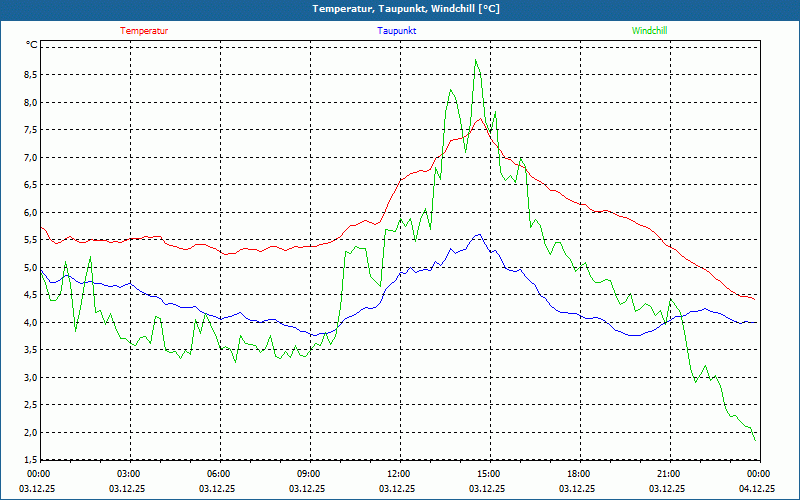Click the red Temperatur legend label

(144, 31)
